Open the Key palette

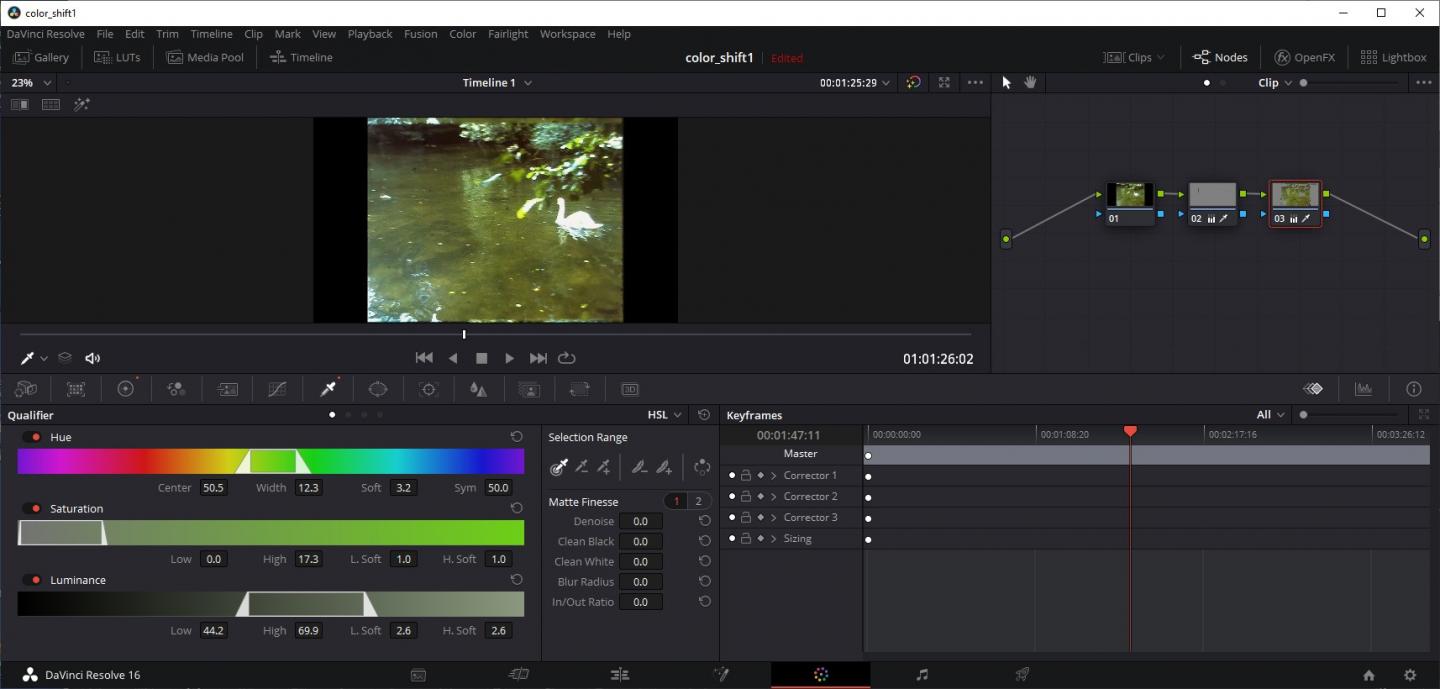tap(530, 389)
